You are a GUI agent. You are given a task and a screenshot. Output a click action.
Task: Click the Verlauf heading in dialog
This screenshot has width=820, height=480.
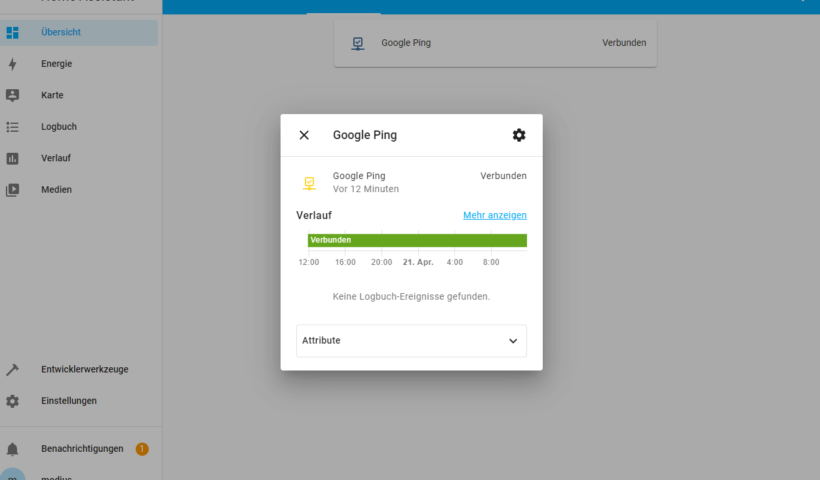[314, 215]
